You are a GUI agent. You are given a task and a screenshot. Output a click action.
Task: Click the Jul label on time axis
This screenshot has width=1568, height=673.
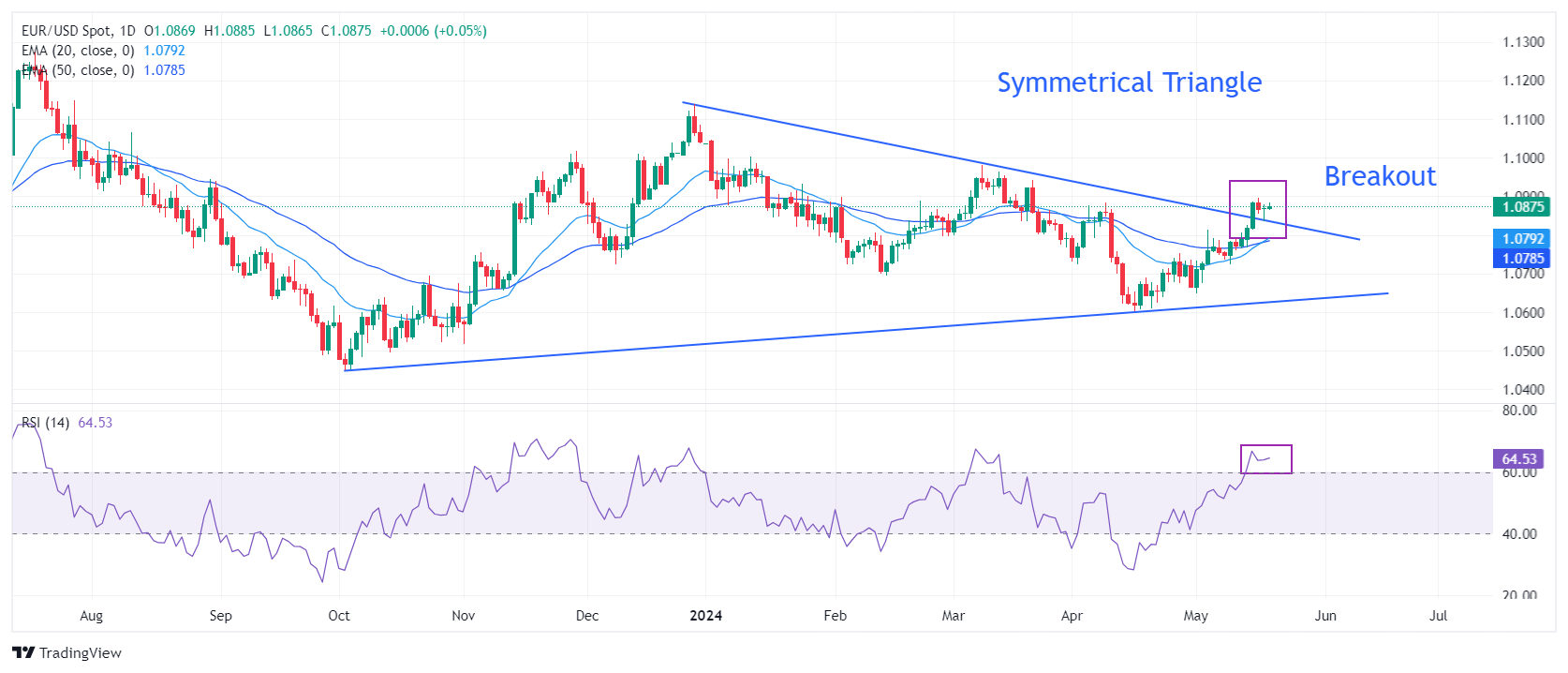tap(1438, 616)
